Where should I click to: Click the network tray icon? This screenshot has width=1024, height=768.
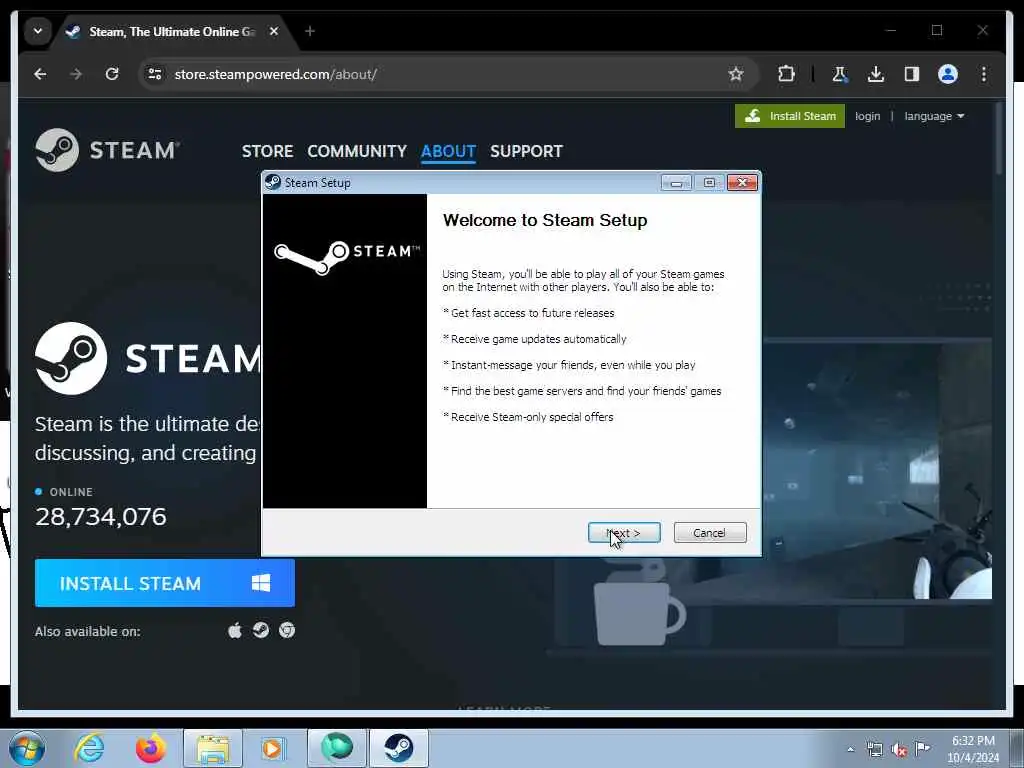874,750
